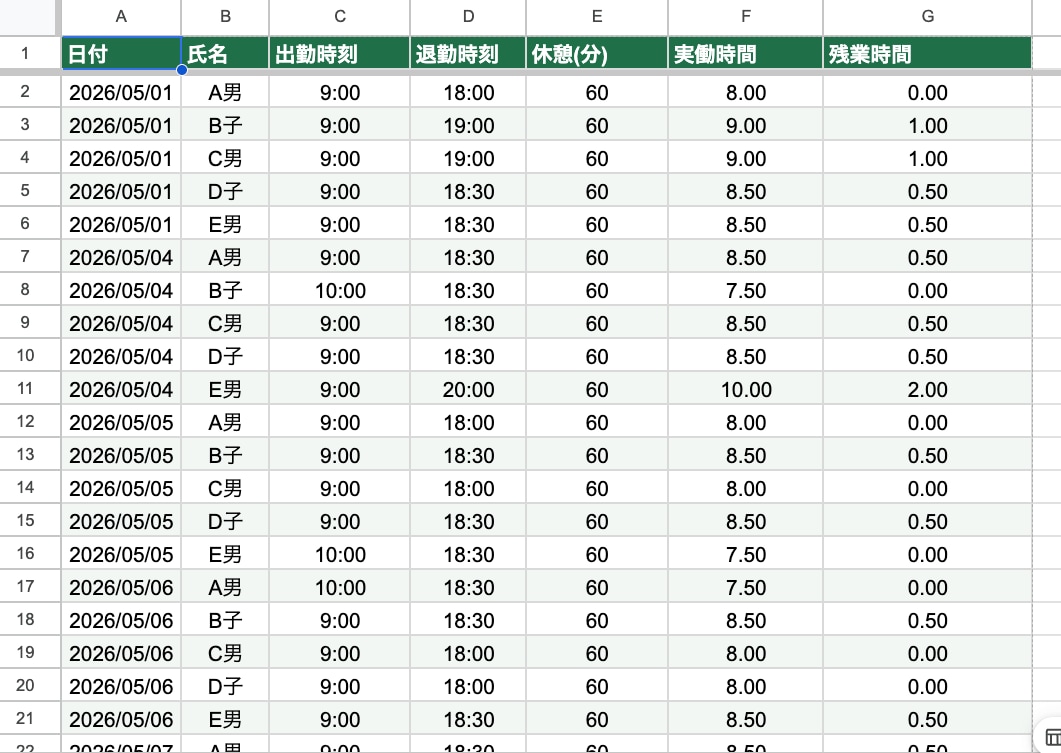The width and height of the screenshot is (1061, 753).
Task: Click the table icon at bottom right
Action: (x=1052, y=737)
